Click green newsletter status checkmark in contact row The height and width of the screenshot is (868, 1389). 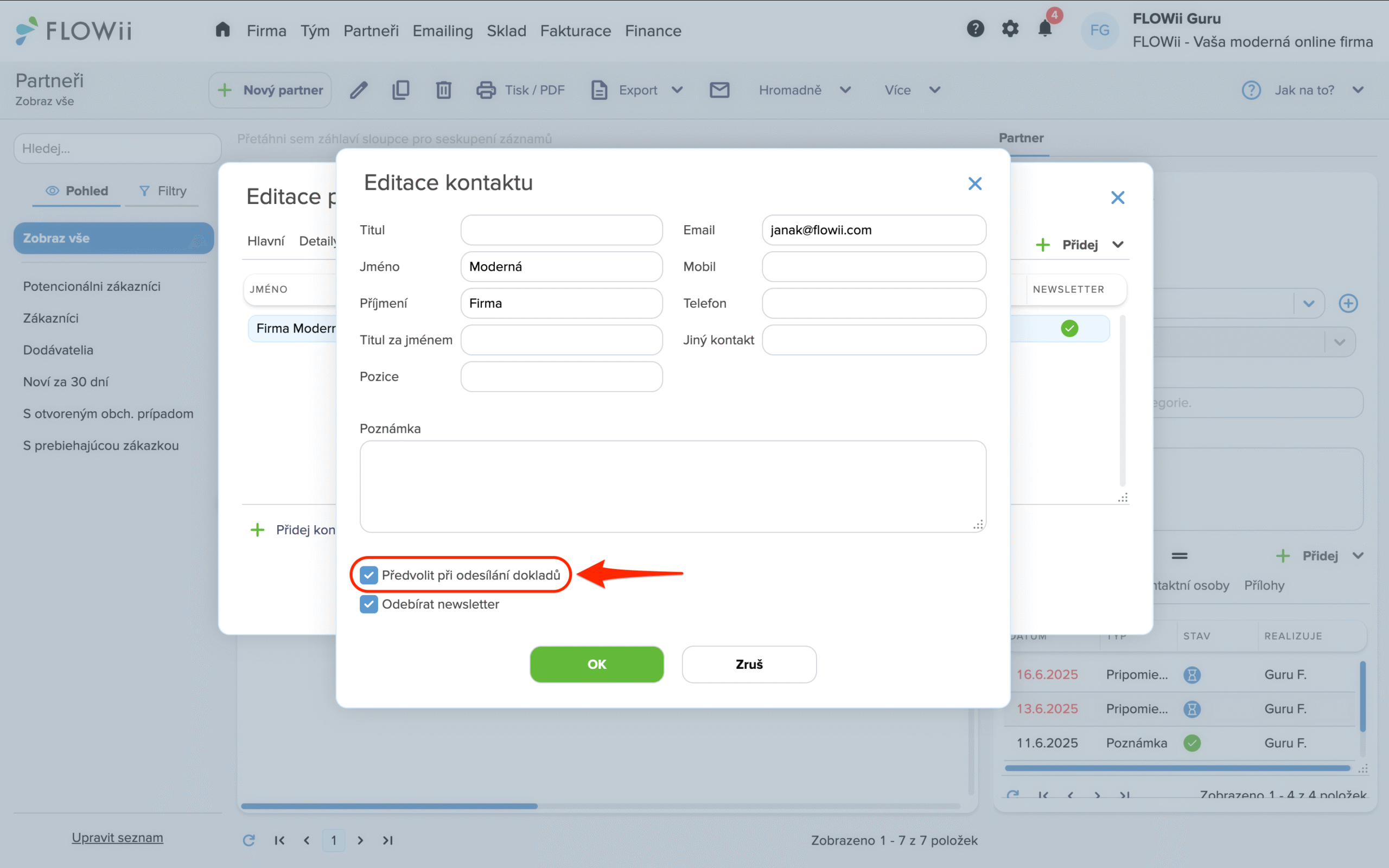(x=1069, y=328)
